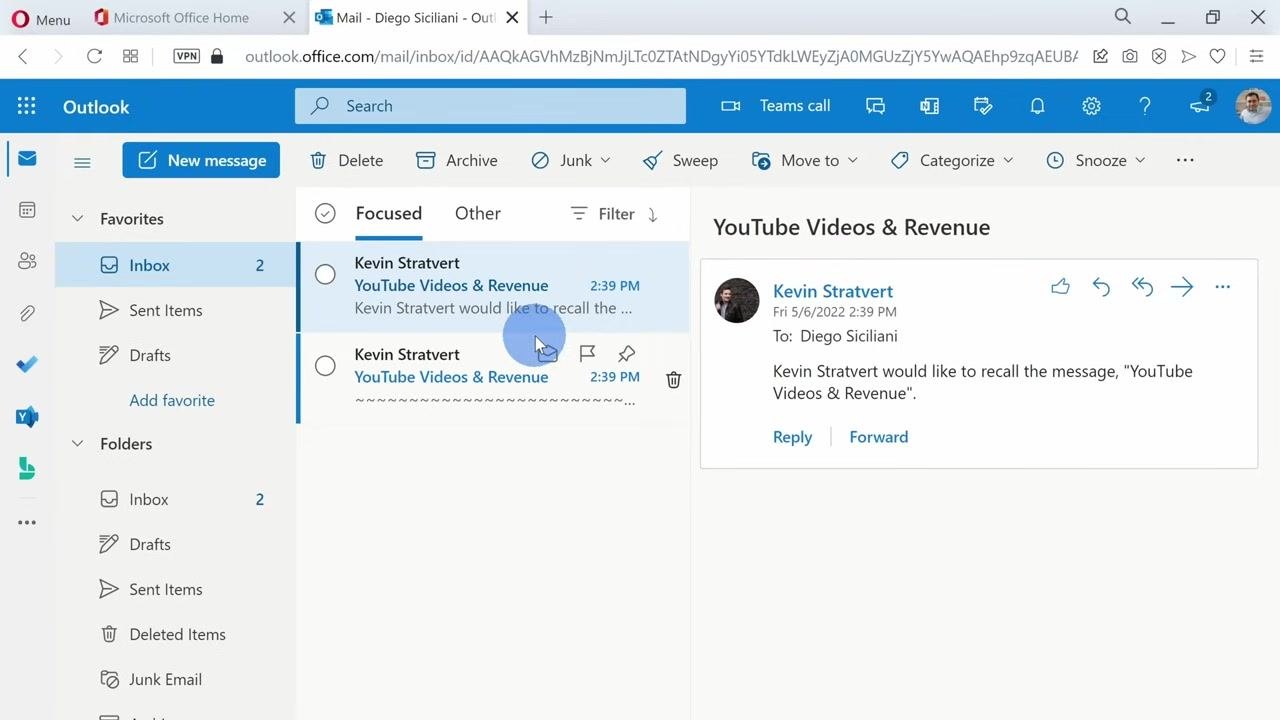Click the forward arrow icon in reading pane
1280x720 pixels.
pos(1182,287)
